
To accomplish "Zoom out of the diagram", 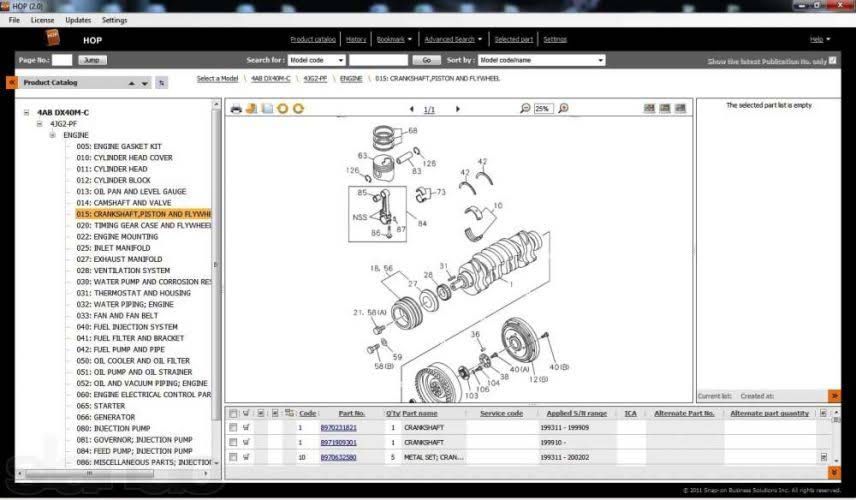I will tap(525, 108).
